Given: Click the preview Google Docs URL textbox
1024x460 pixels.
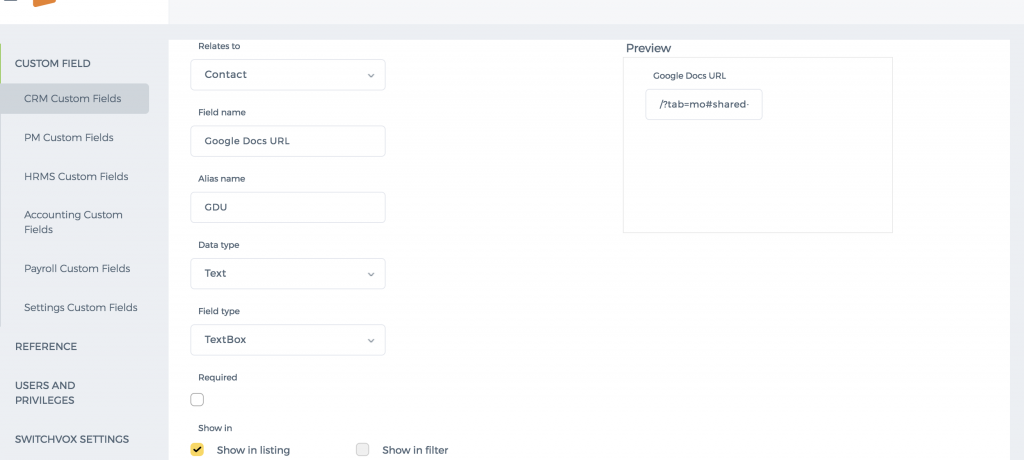Looking at the screenshot, I should [x=704, y=105].
